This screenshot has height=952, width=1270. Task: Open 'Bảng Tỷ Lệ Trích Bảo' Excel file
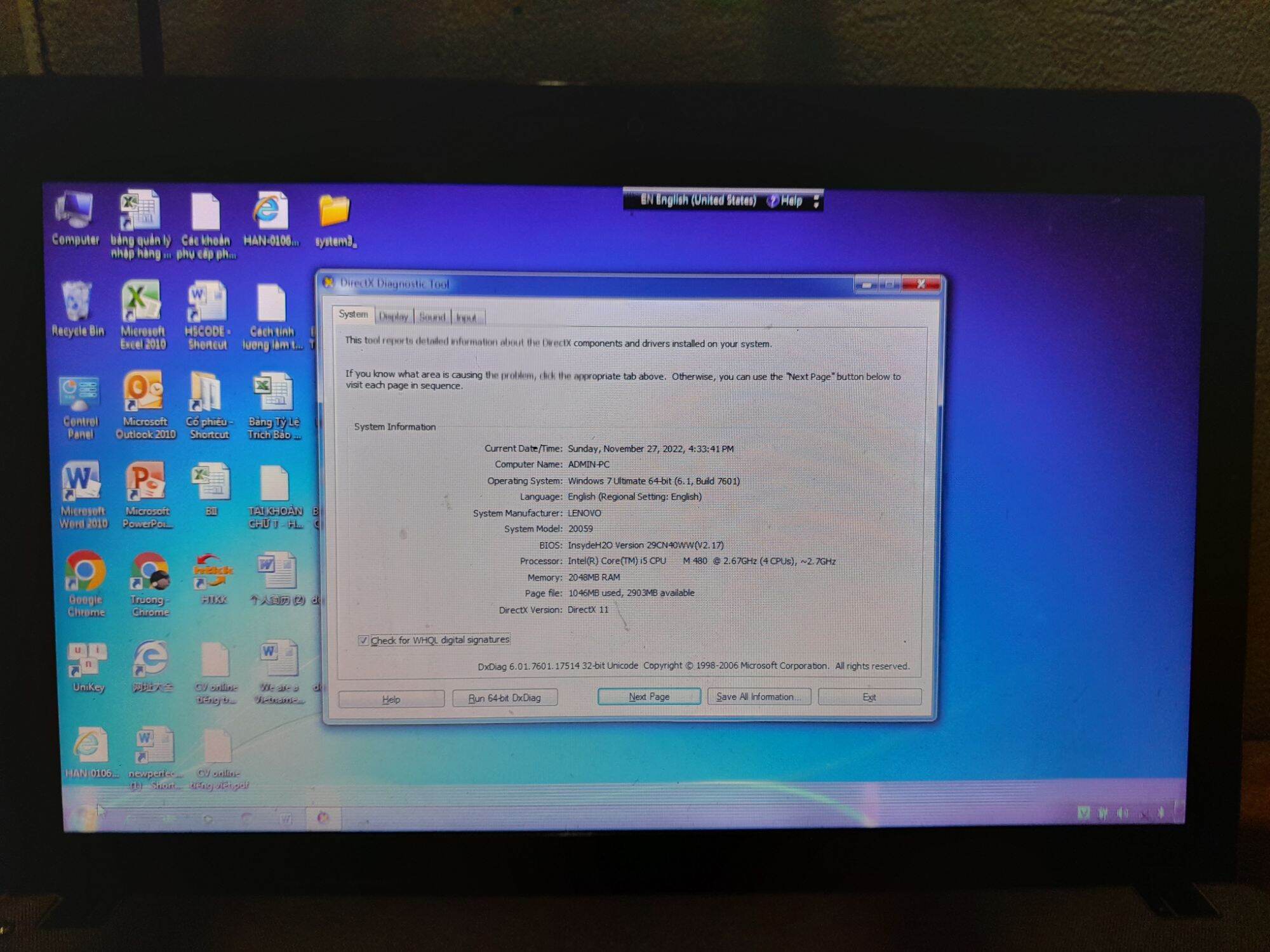coord(274,406)
